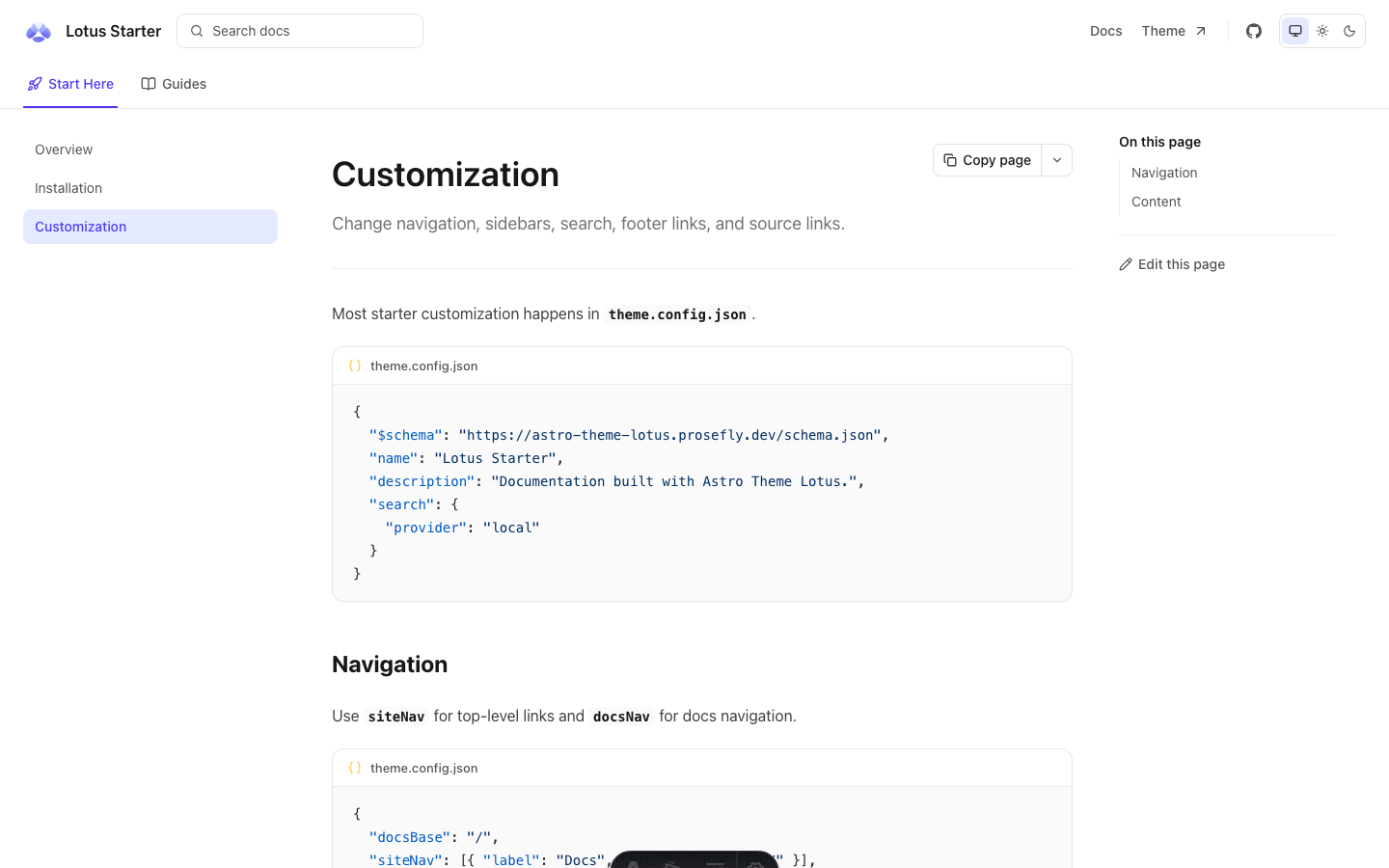Viewport: 1389px width, 868px height.
Task: Click the "provider": "local" code line
Action: tap(462, 528)
